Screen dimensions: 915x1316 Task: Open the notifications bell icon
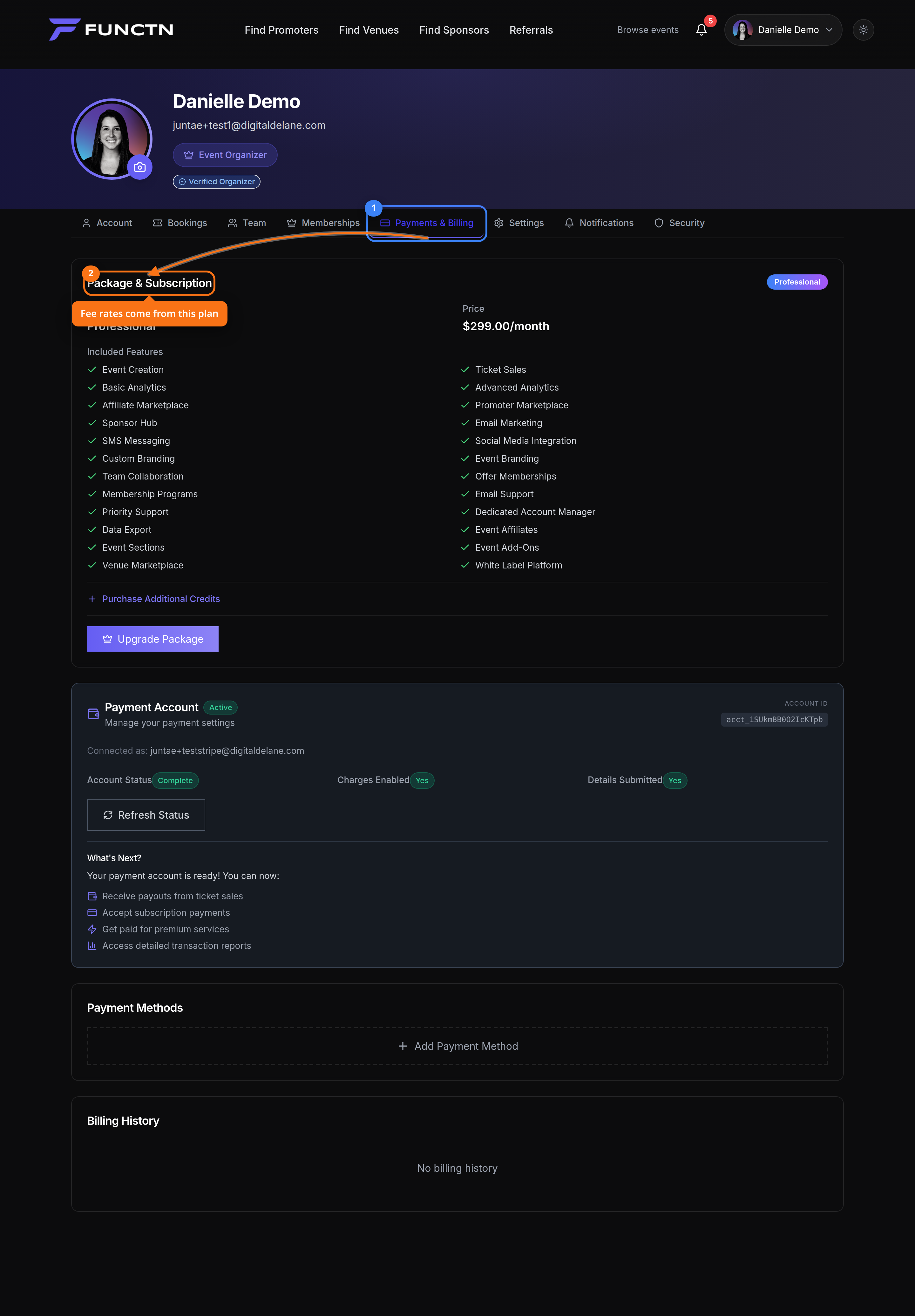701,30
